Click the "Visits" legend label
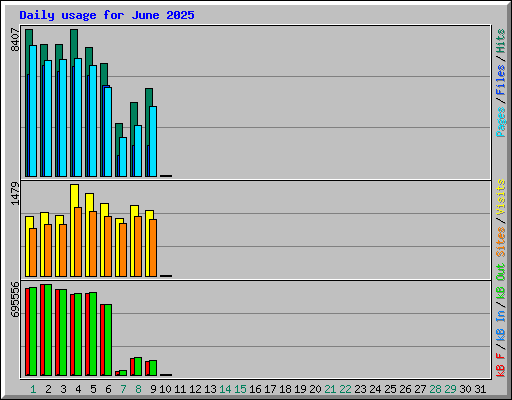The height and width of the screenshot is (400, 512). click(501, 198)
